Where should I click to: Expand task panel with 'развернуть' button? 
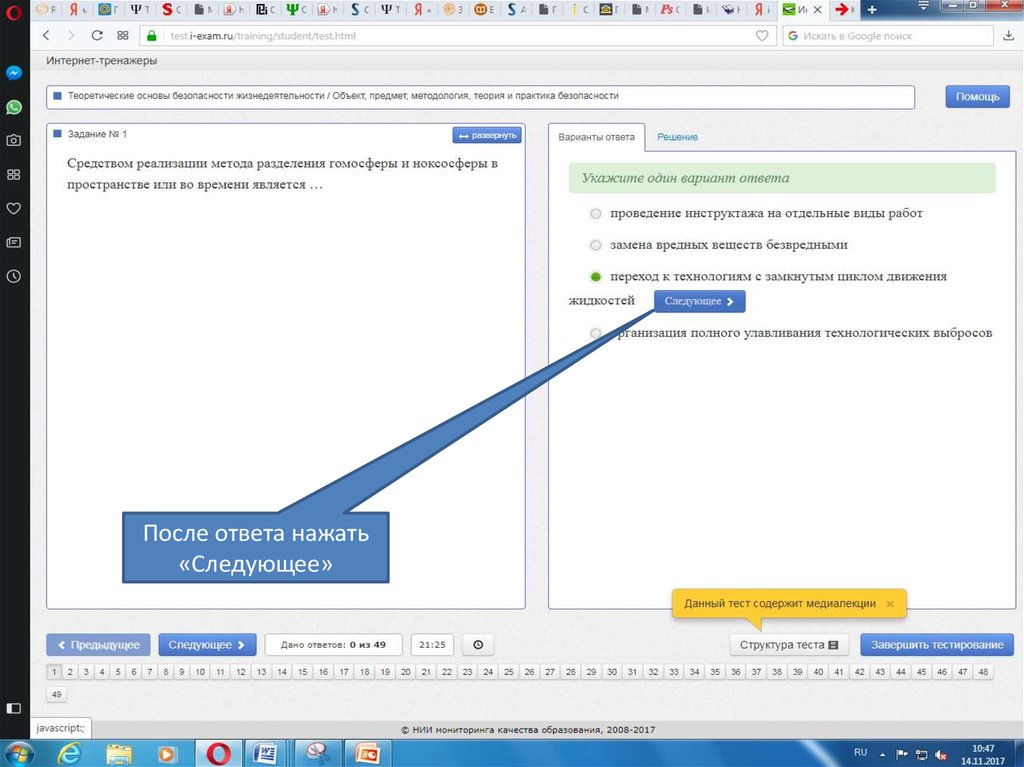pyautogui.click(x=487, y=135)
